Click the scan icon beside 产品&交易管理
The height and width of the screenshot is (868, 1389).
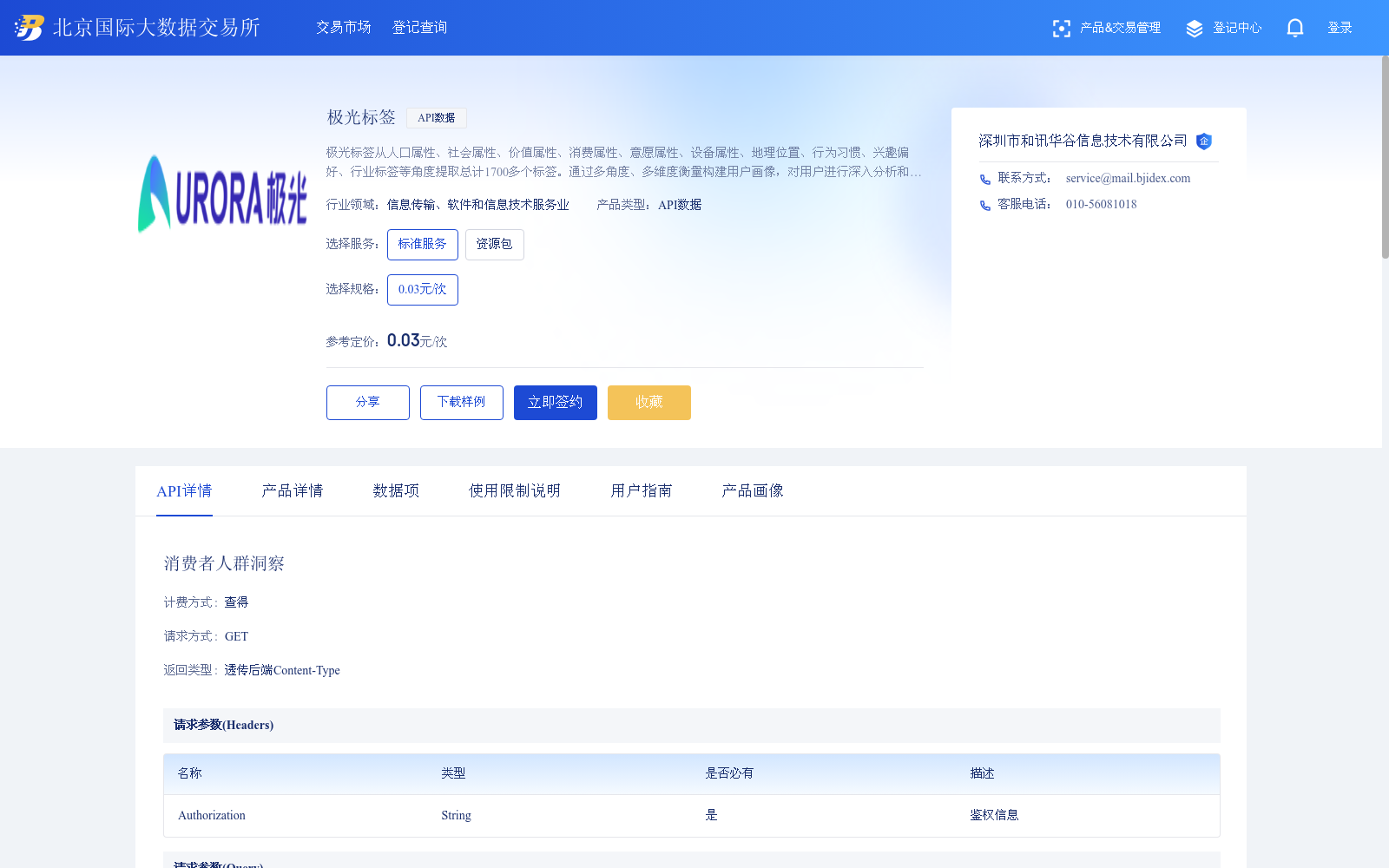click(1061, 27)
